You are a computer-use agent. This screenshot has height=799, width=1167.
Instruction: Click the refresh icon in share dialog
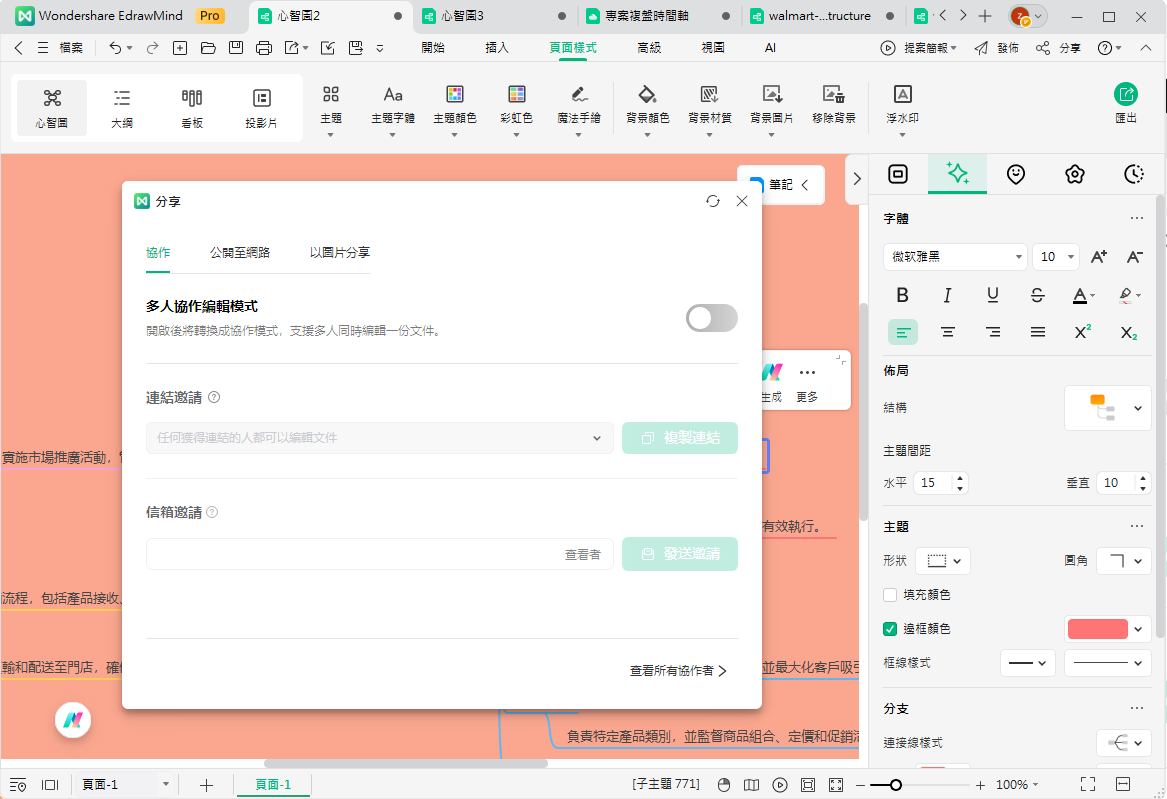[712, 201]
